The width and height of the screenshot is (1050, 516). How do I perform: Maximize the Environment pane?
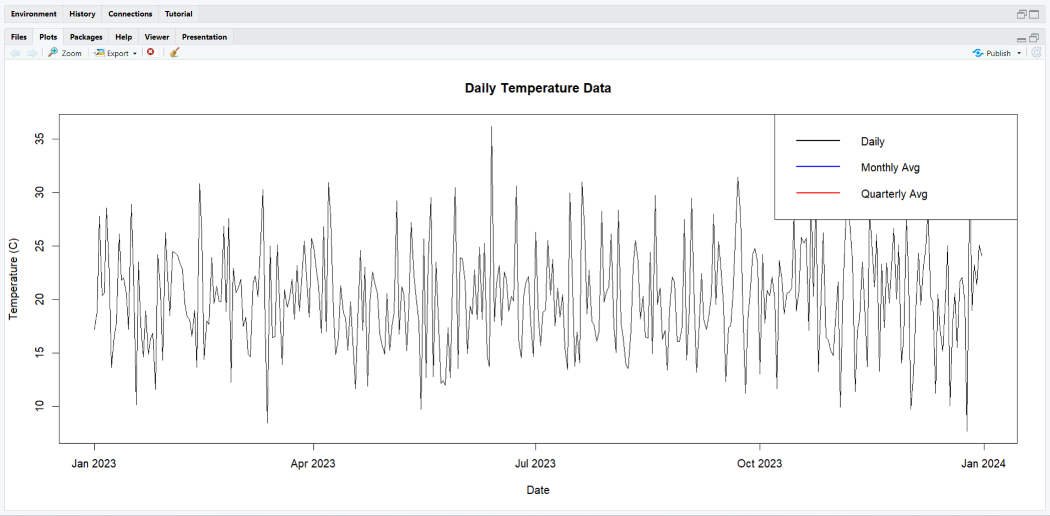1035,14
